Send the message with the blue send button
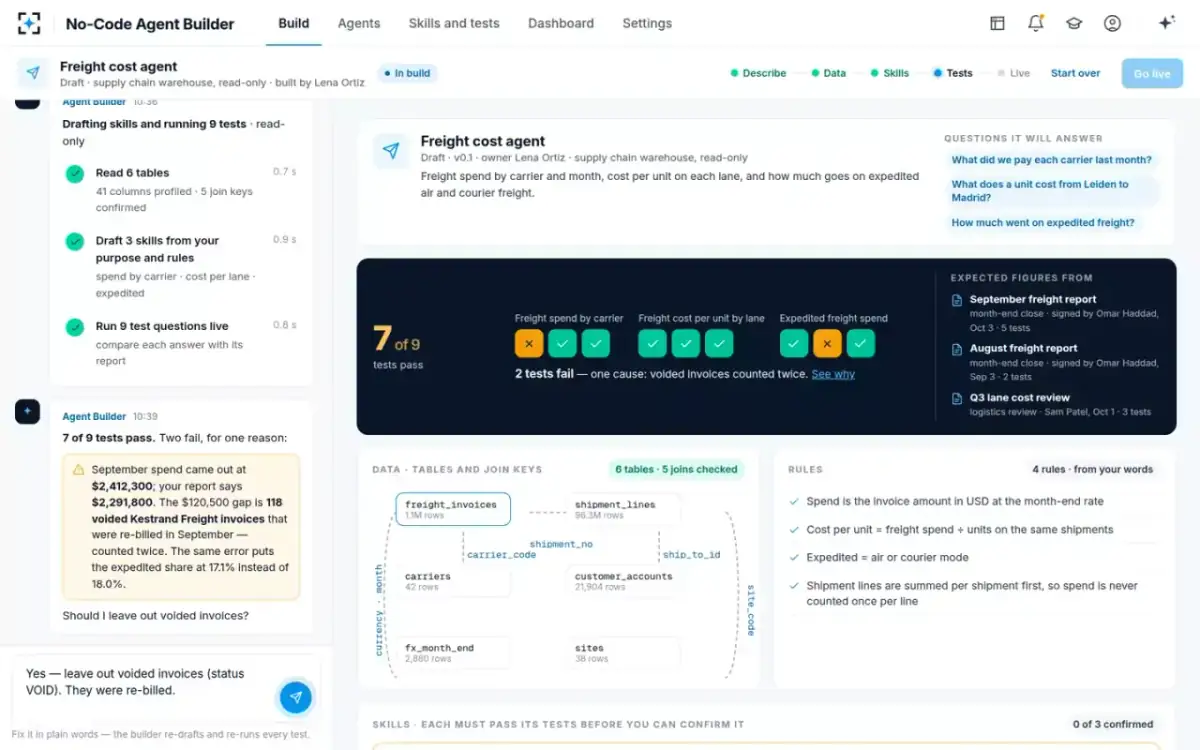Viewport: 1200px width, 750px height. [x=295, y=697]
